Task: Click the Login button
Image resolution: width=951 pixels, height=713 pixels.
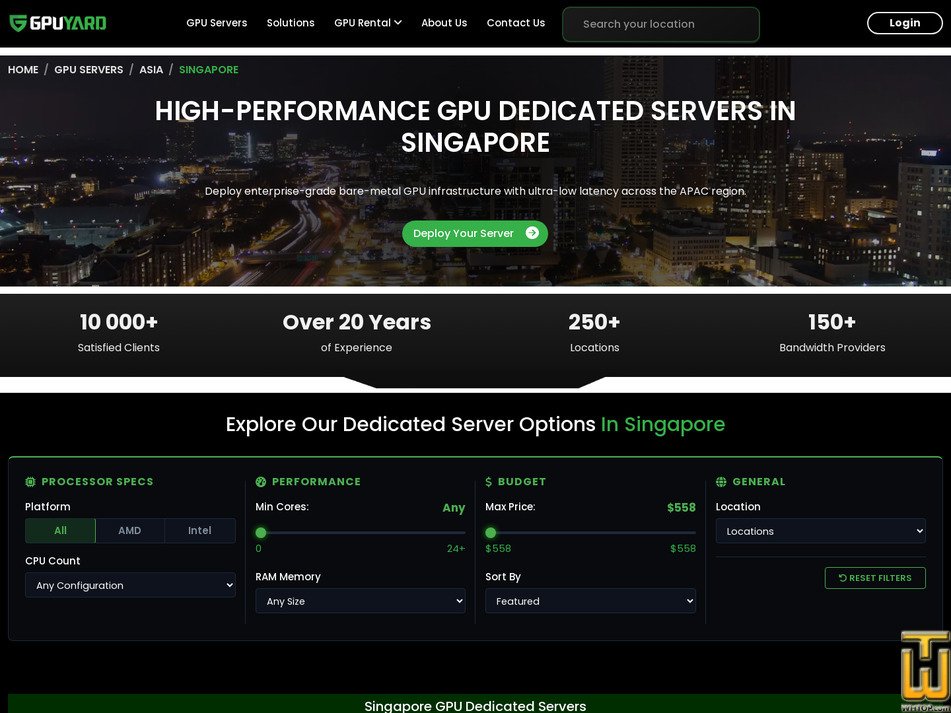Action: tap(905, 23)
